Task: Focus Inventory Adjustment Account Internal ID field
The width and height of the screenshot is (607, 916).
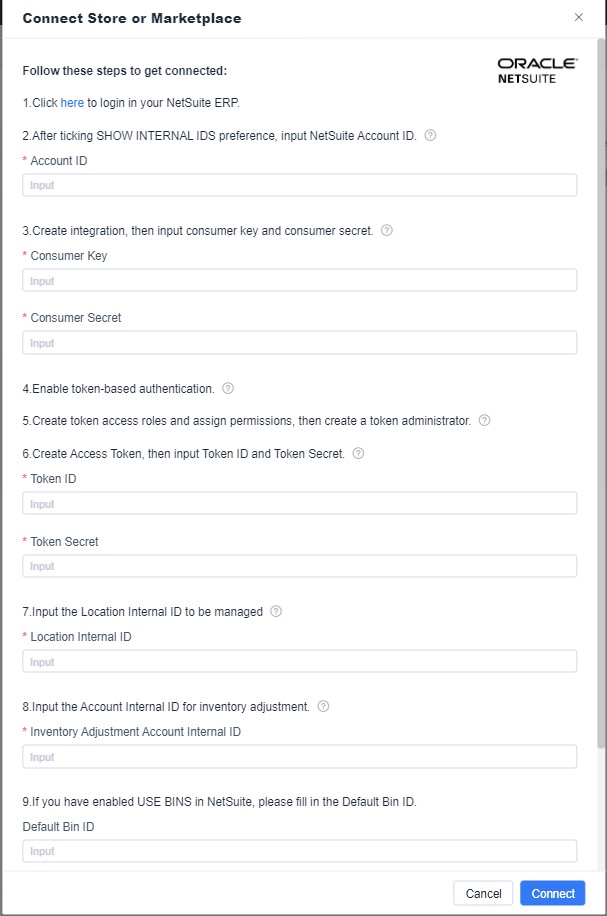Action: pos(300,757)
